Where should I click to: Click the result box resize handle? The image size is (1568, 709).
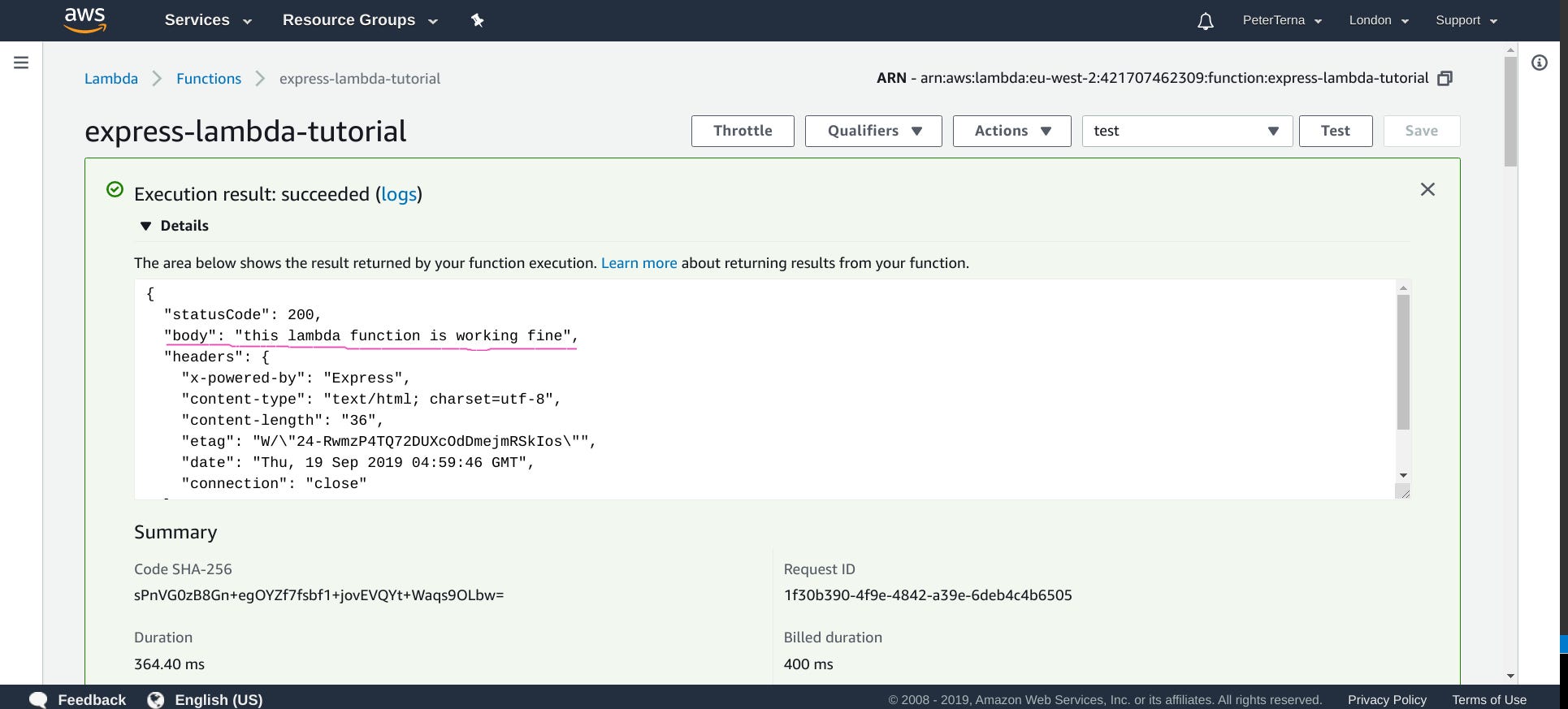[1403, 491]
